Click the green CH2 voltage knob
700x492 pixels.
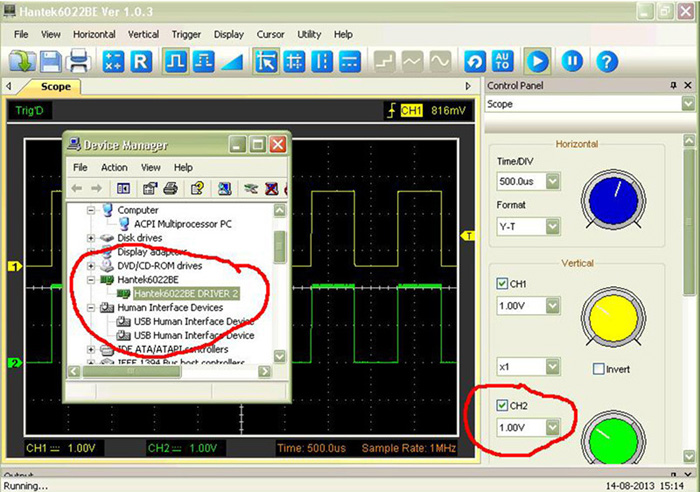pyautogui.click(x=613, y=439)
